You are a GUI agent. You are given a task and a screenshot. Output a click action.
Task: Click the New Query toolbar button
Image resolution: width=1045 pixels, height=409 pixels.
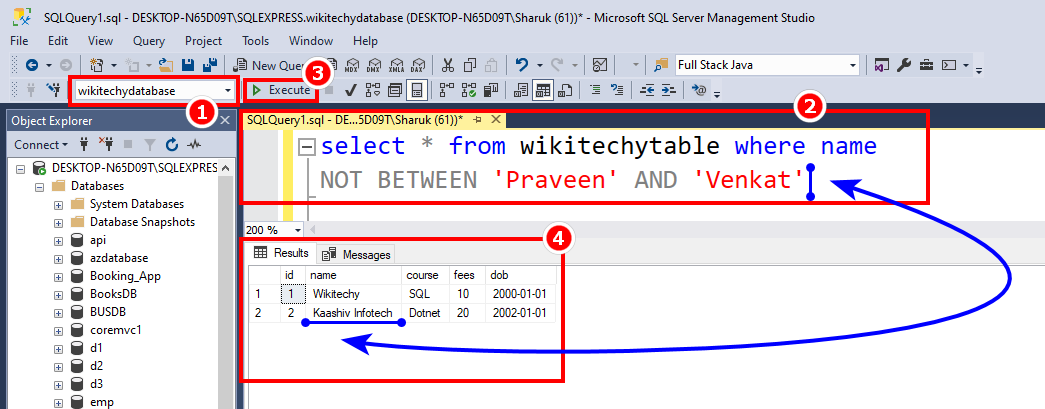pyautogui.click(x=268, y=65)
